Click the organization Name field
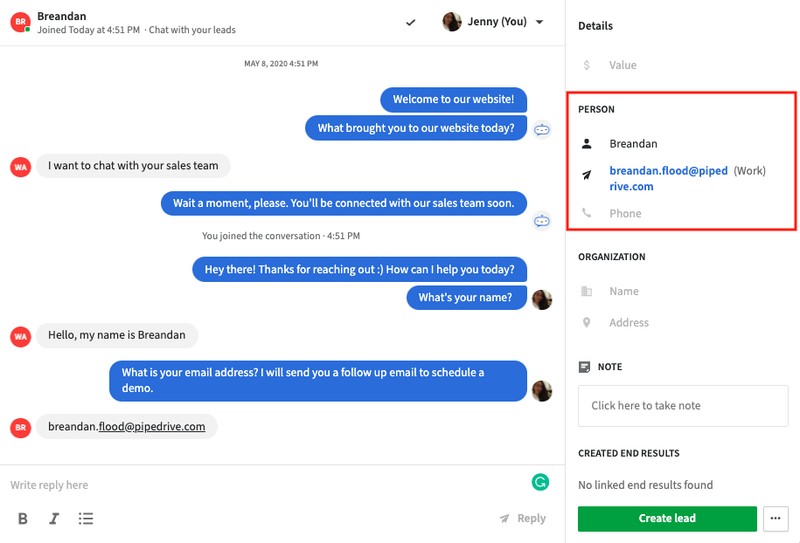This screenshot has height=543, width=800. point(623,291)
